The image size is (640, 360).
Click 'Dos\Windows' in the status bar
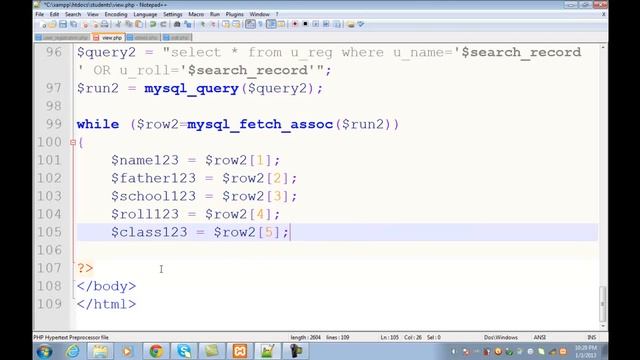pyautogui.click(x=501, y=338)
